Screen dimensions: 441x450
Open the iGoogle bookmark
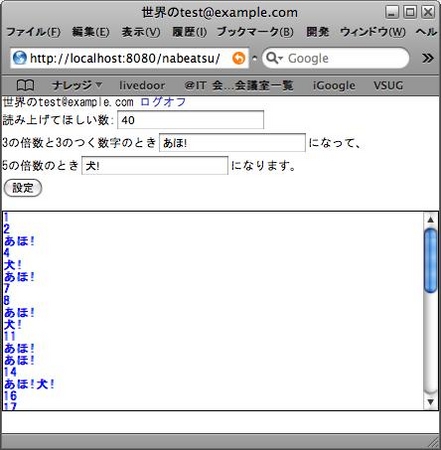[x=334, y=85]
